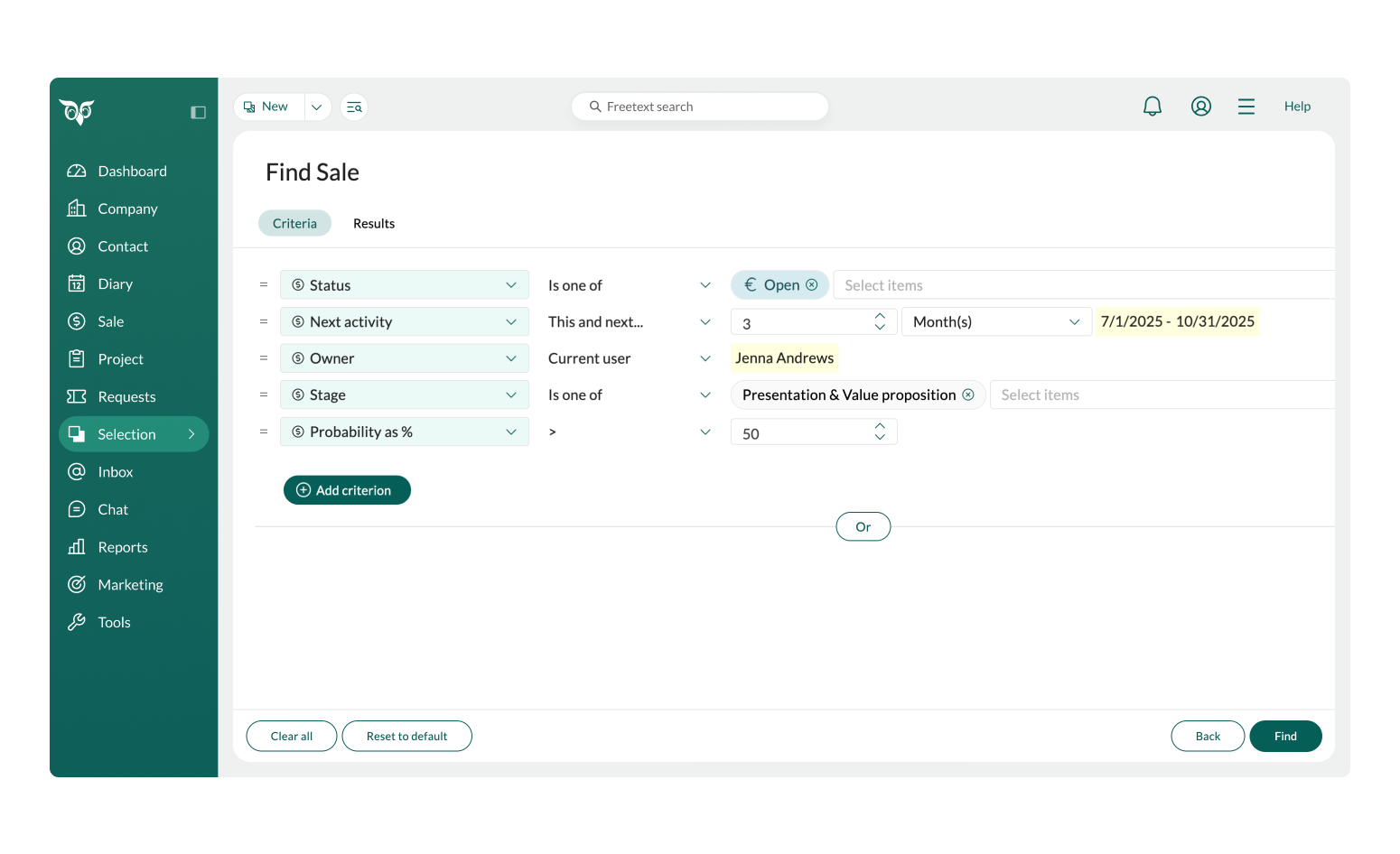The height and width of the screenshot is (854, 1400).
Task: Switch to the Results tab
Action: coord(374,224)
